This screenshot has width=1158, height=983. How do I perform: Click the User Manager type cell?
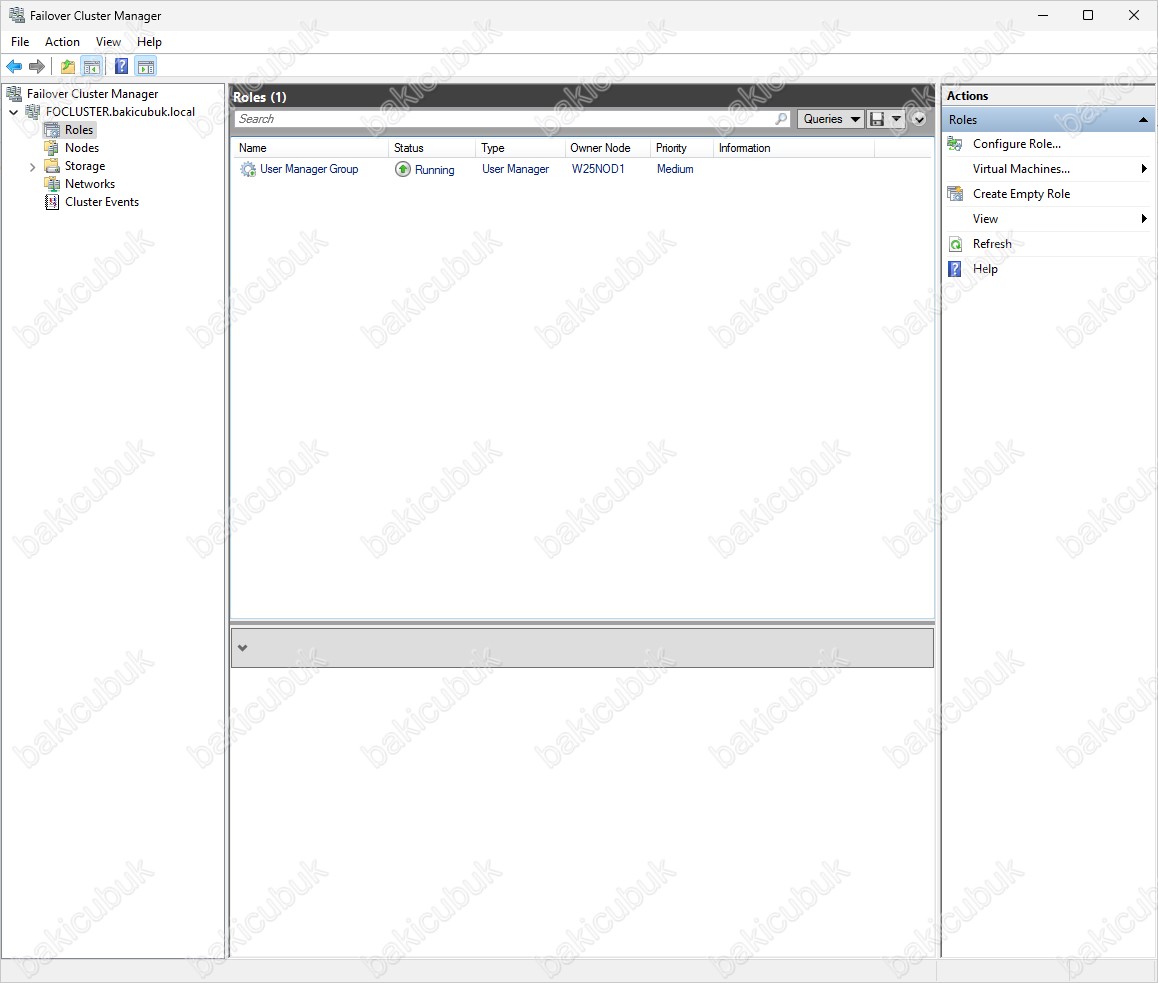point(515,169)
